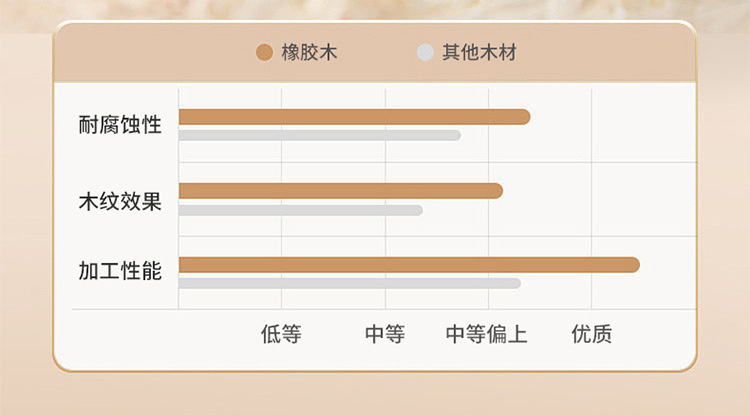Click the 优质 axis label
Screen dimensions: 750x416
(592, 334)
